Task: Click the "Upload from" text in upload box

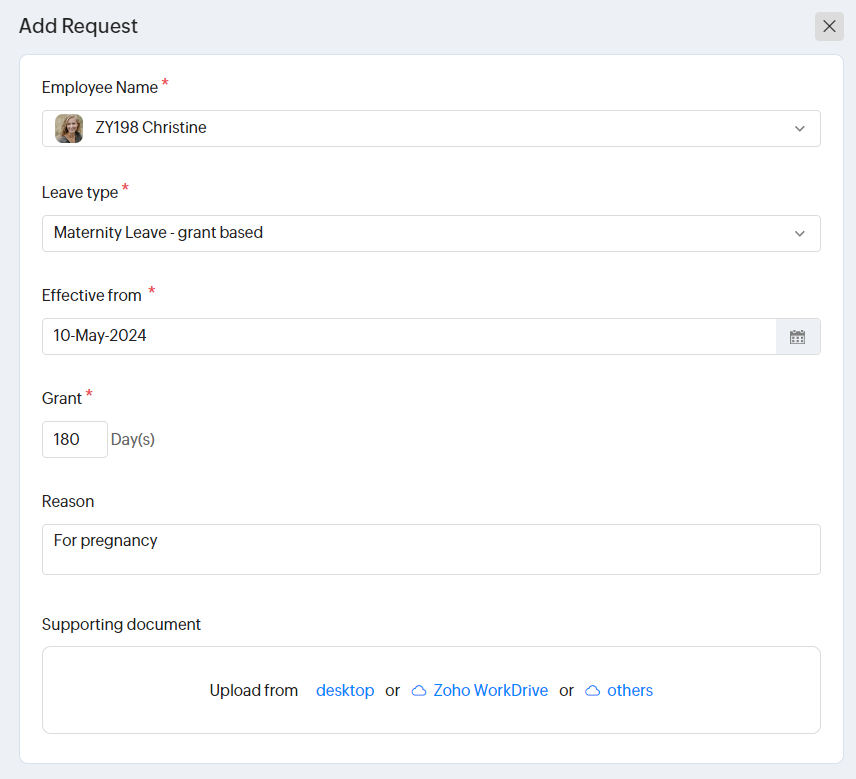Action: (x=254, y=691)
